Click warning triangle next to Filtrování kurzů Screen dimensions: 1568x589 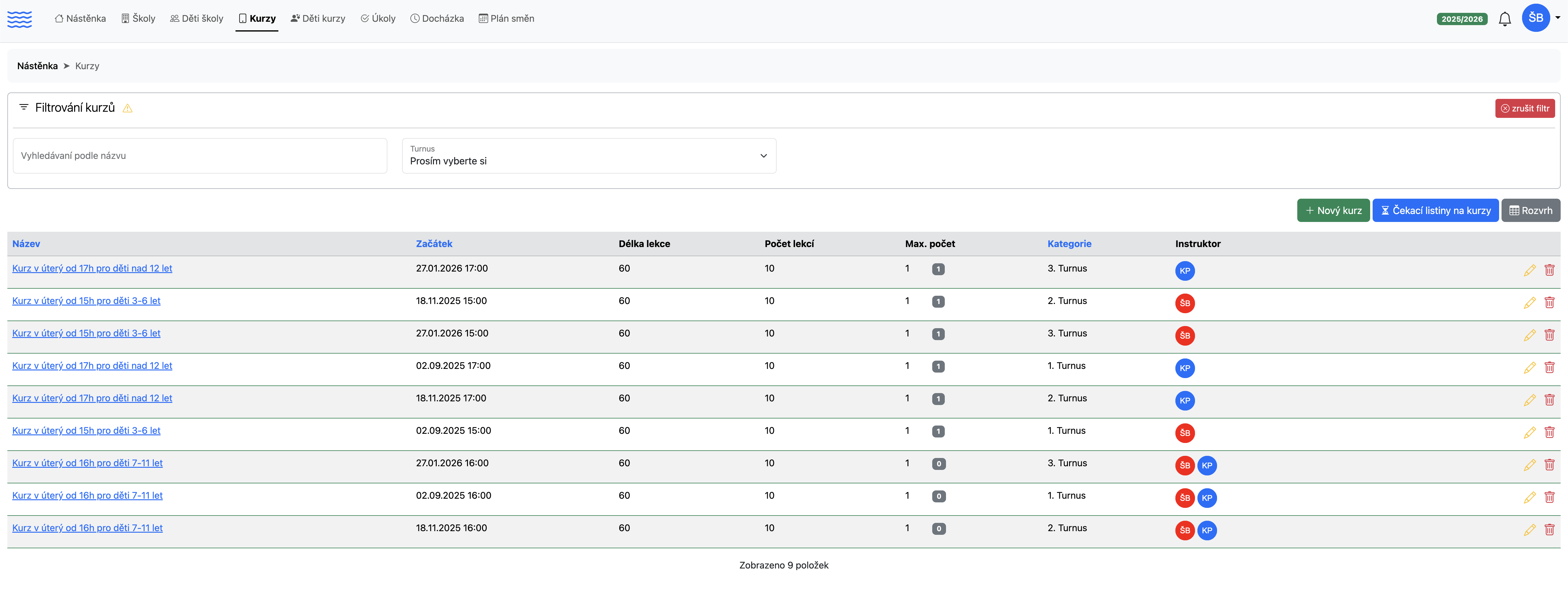pyautogui.click(x=127, y=108)
